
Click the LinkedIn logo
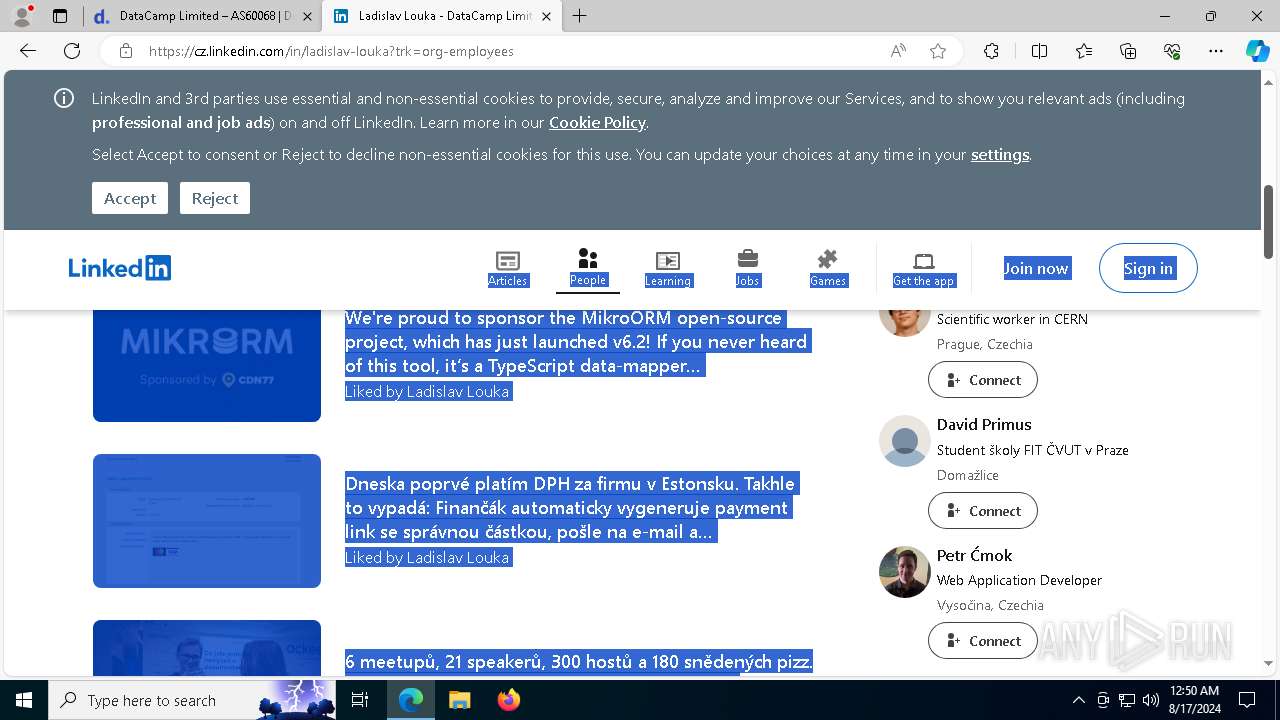point(120,268)
